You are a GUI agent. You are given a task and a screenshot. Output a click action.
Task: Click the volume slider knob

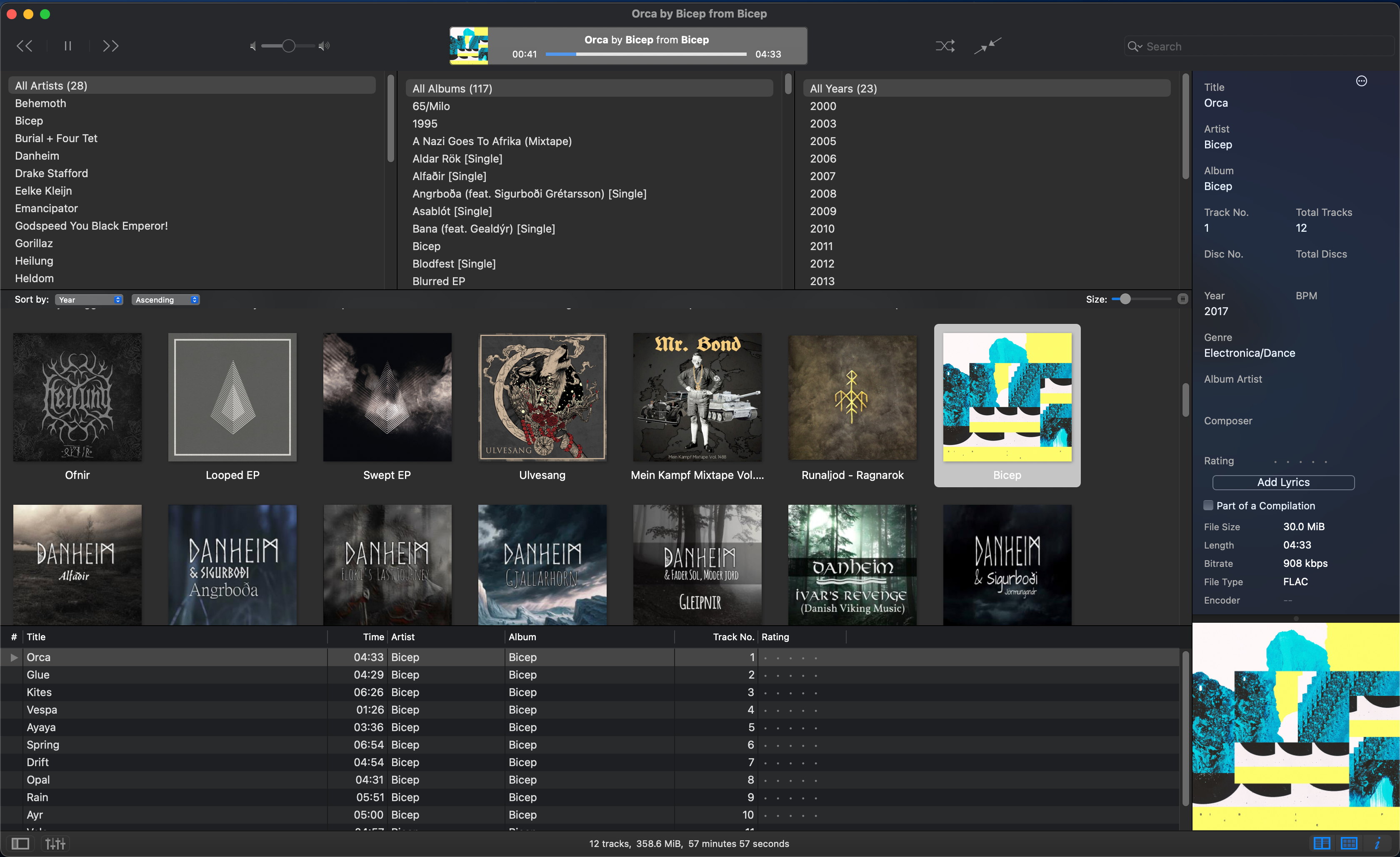click(289, 46)
